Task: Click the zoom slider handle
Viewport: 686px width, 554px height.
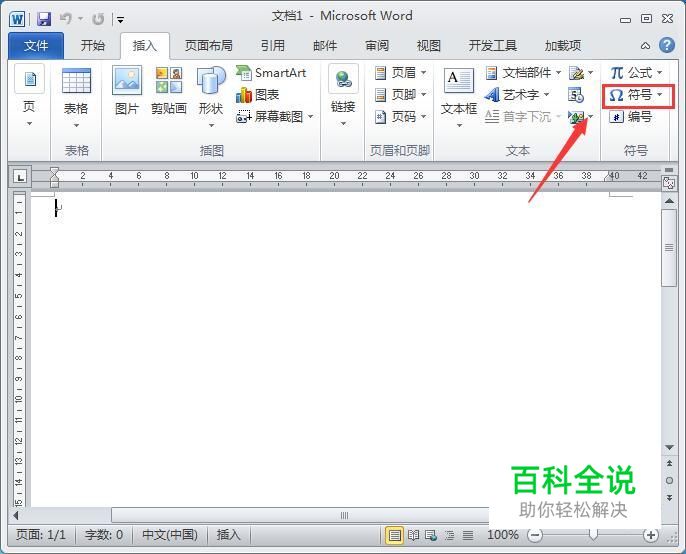Action: pyautogui.click(x=593, y=535)
